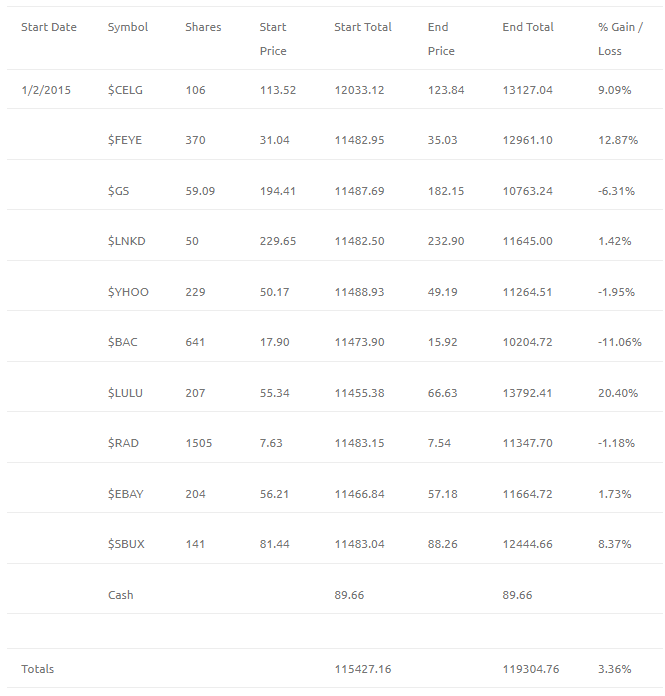Select the Cash row label

[121, 595]
